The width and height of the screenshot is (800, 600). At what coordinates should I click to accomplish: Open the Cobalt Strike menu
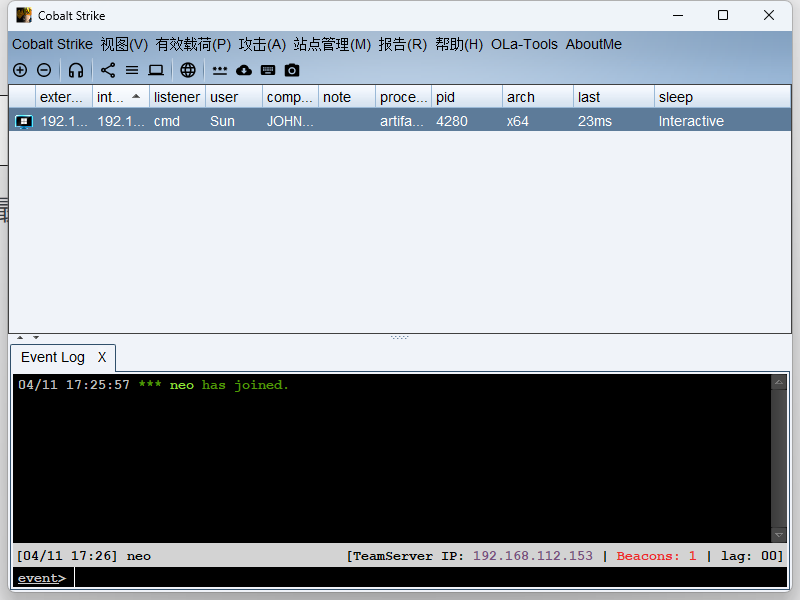pyautogui.click(x=53, y=44)
